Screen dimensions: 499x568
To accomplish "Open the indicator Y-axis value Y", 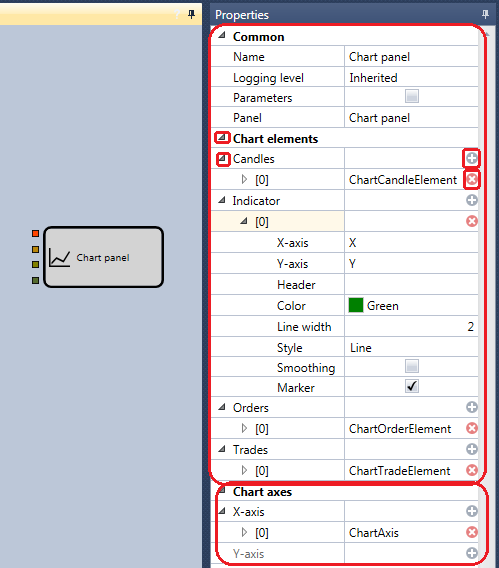I will tap(411, 263).
